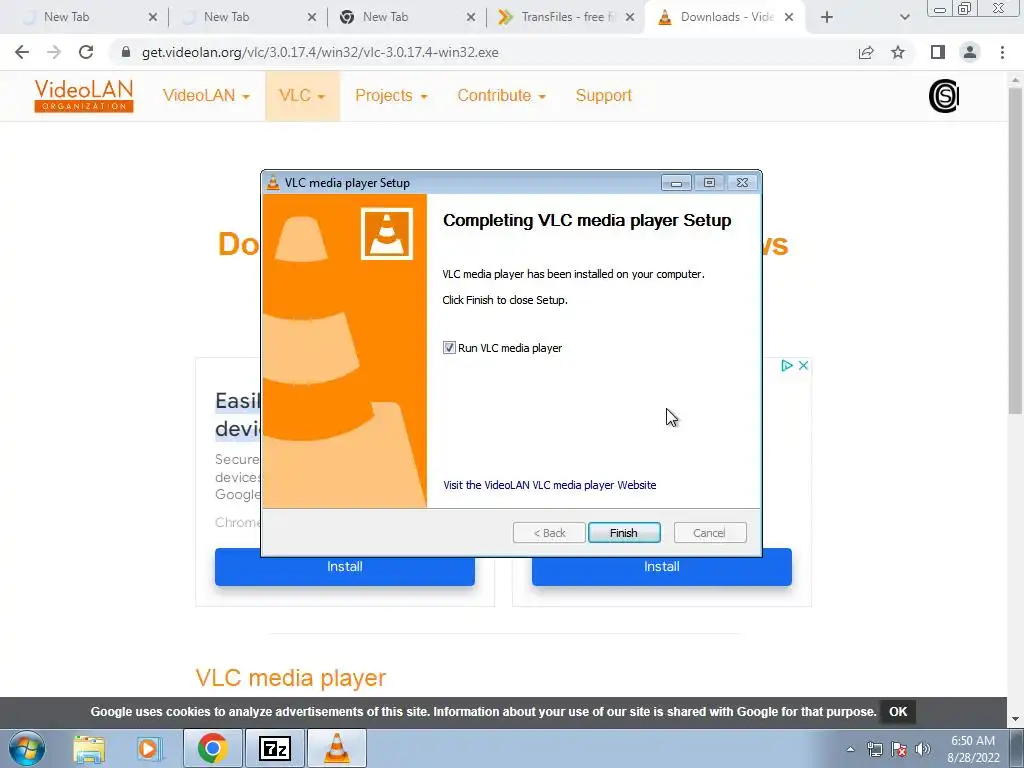Screen dimensions: 1024x768
Task: Open Windows Explorer from taskbar
Action: [89, 748]
